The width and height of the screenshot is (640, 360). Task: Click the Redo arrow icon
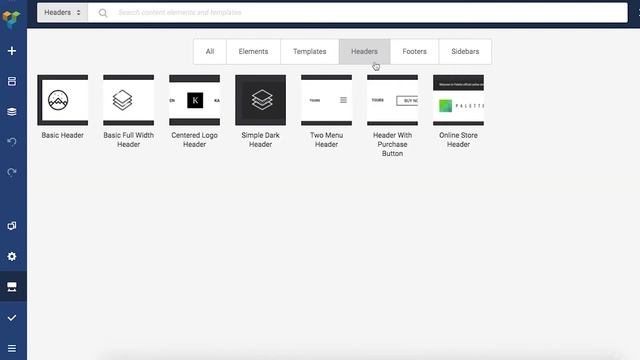click(12, 172)
